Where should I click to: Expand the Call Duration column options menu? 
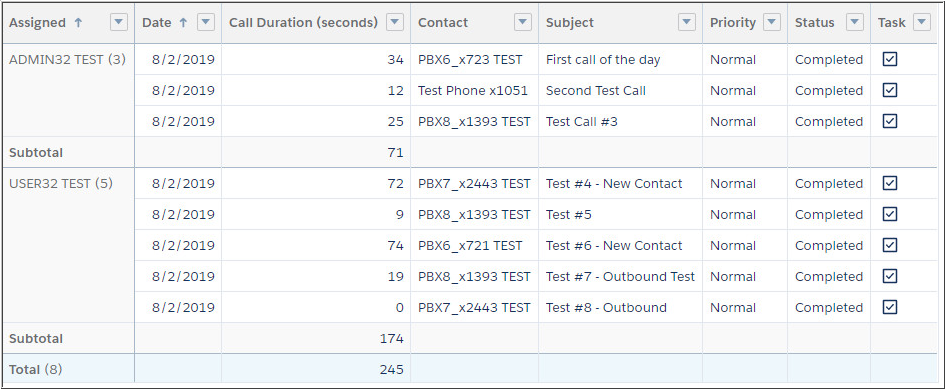[395, 22]
